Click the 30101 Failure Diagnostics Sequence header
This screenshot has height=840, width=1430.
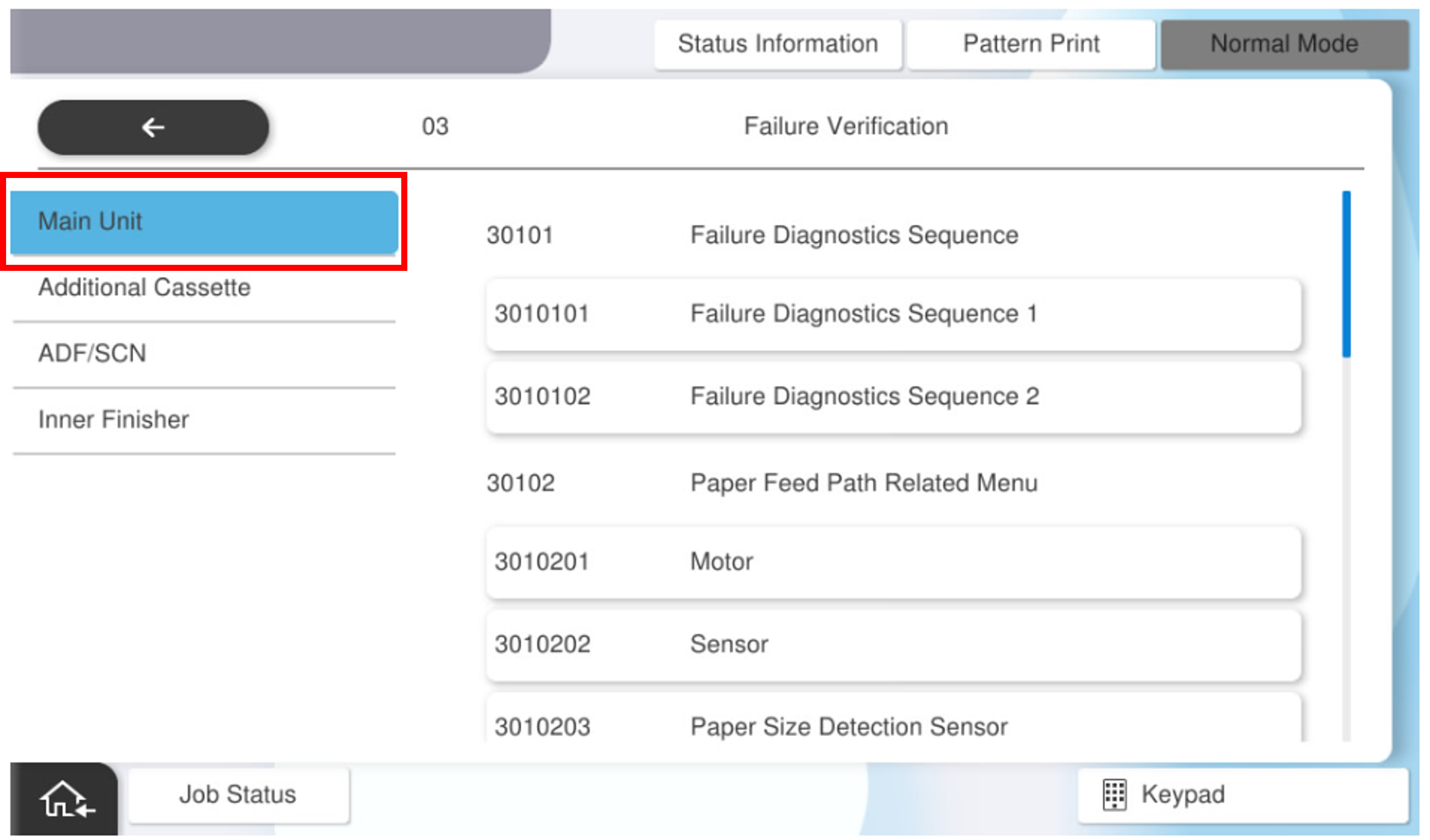coord(854,235)
